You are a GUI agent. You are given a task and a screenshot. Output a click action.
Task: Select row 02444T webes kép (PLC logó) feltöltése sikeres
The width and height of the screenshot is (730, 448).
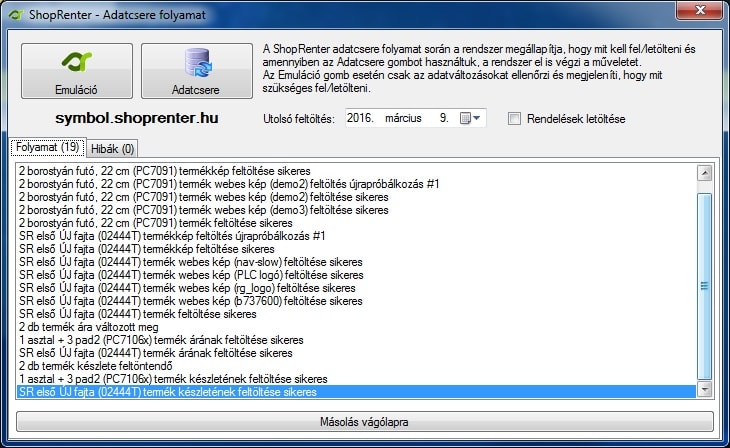coord(356,275)
